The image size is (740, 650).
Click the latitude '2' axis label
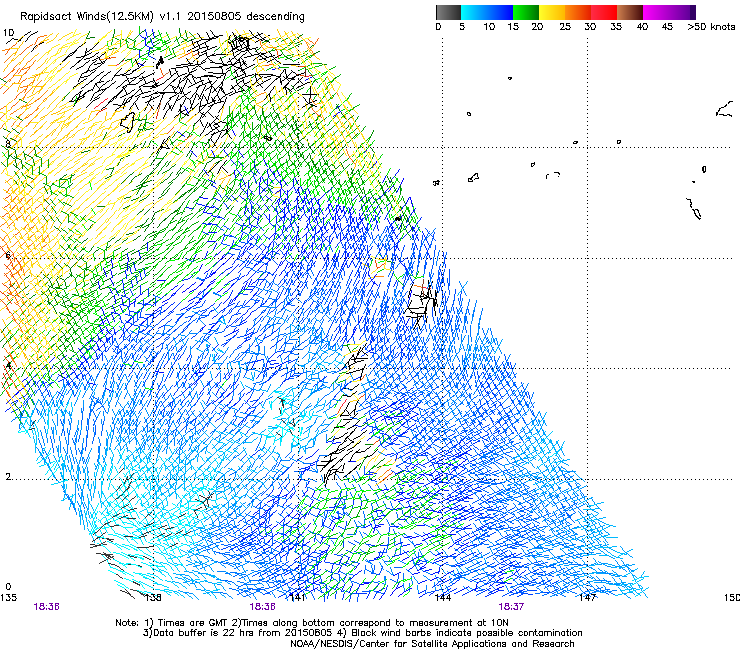tap(8, 476)
